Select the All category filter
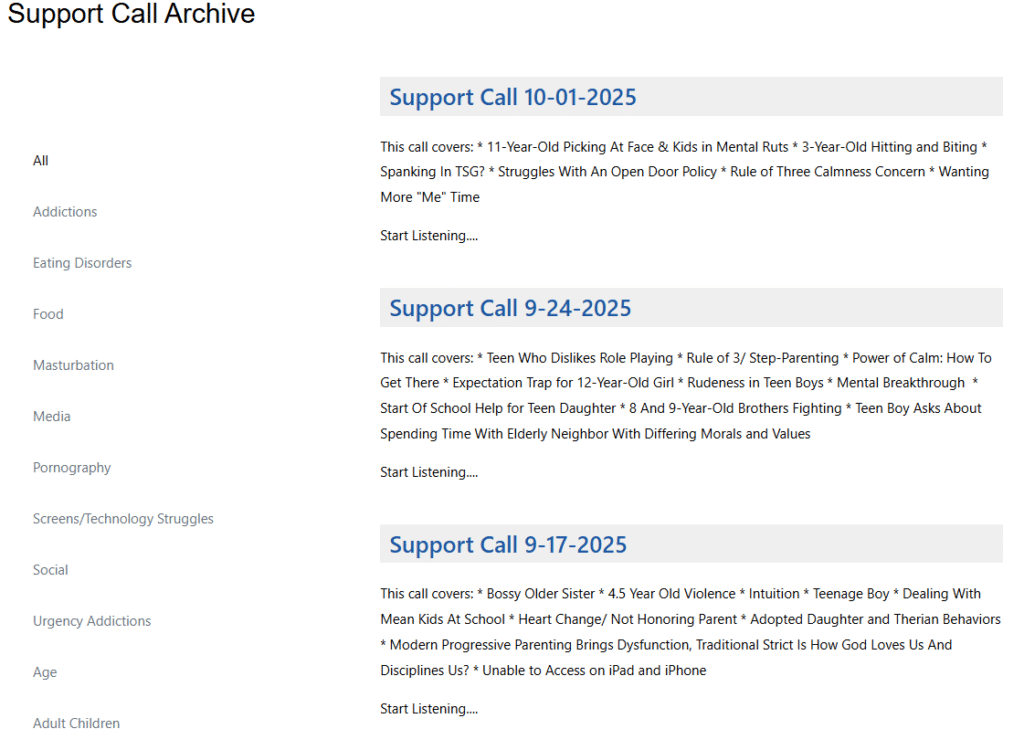Screen dimensions: 1024x729 coord(40,160)
